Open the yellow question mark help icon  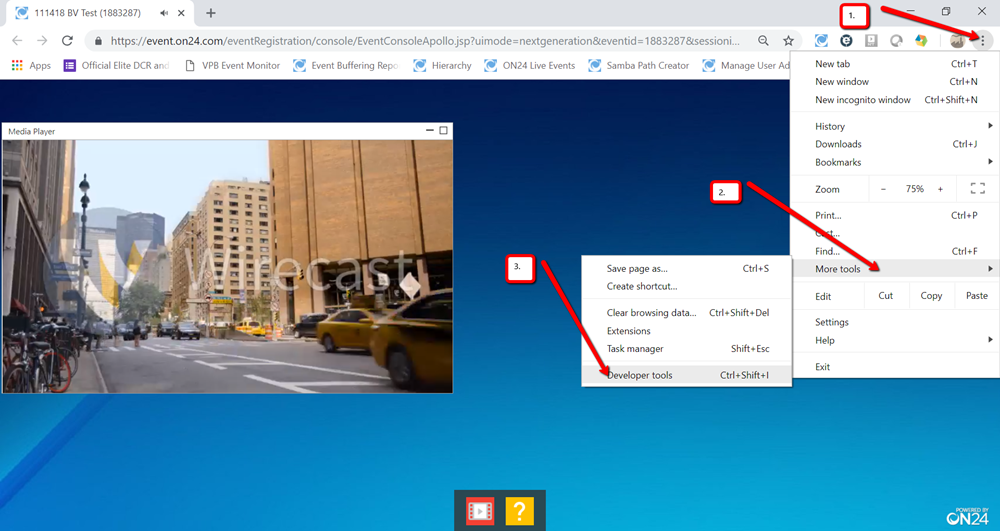pyautogui.click(x=520, y=511)
